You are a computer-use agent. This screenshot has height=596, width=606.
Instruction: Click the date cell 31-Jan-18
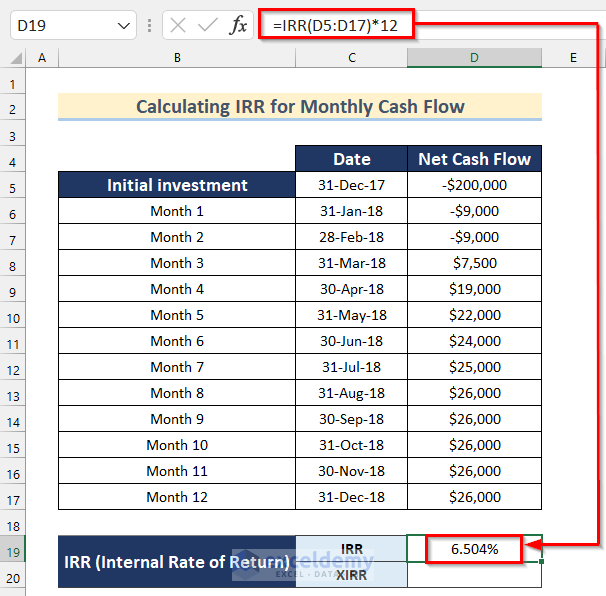[x=351, y=211]
